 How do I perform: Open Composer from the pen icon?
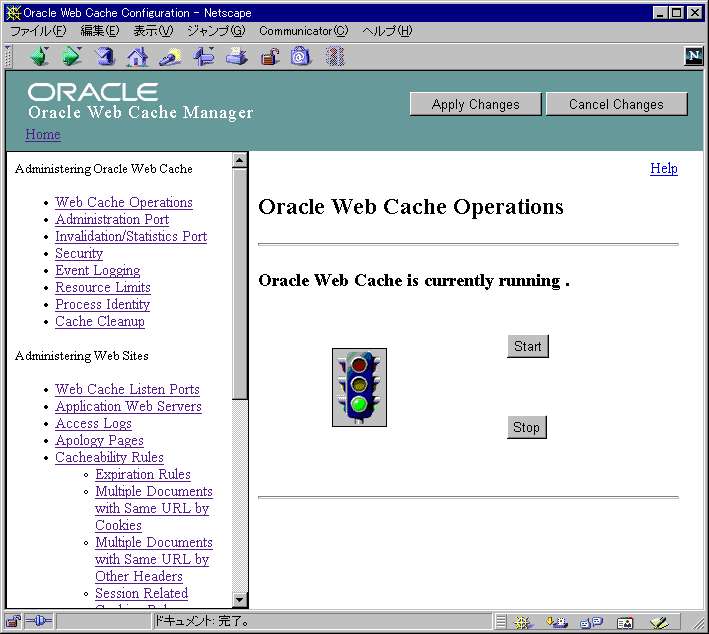pos(659,623)
